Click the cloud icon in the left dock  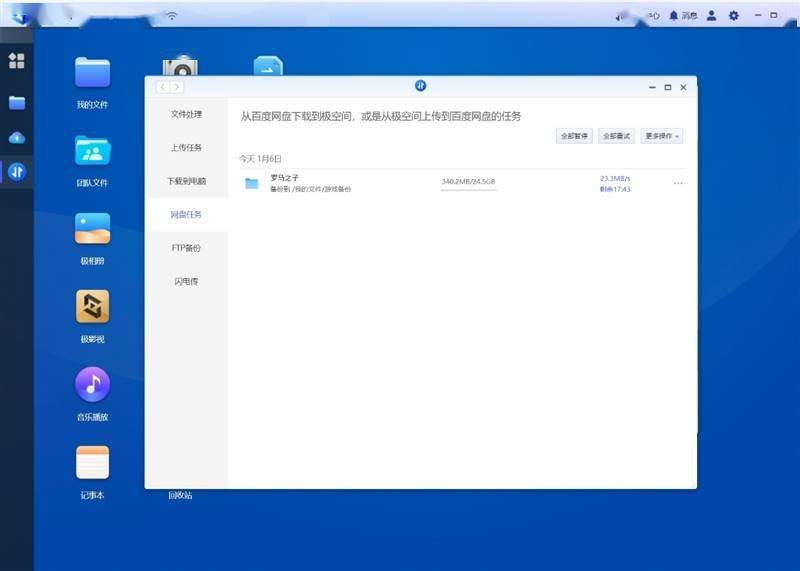17,137
